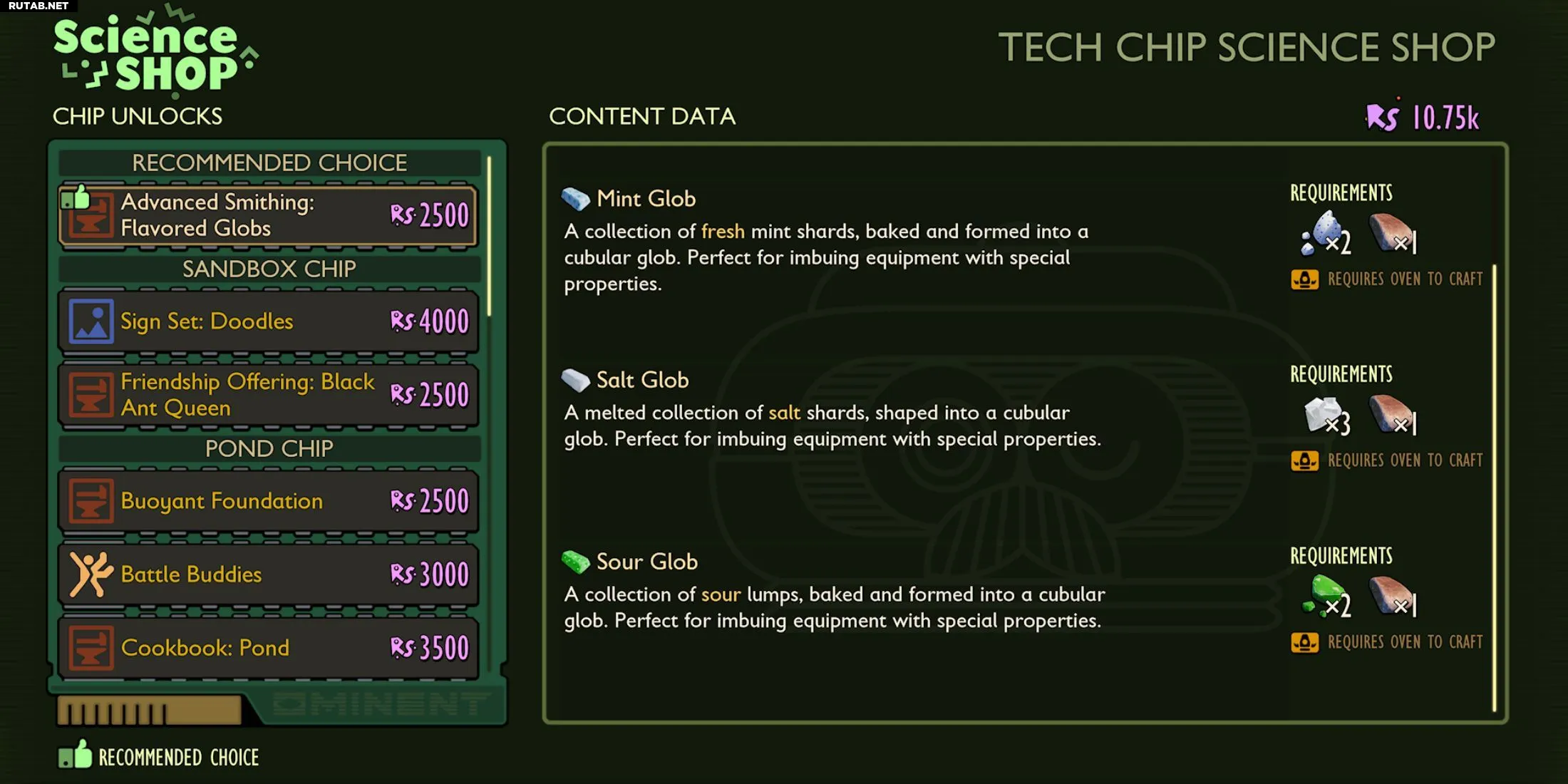Select Advanced Smithing: Flavored Globs chip
1568x784 pixels.
[x=268, y=215]
